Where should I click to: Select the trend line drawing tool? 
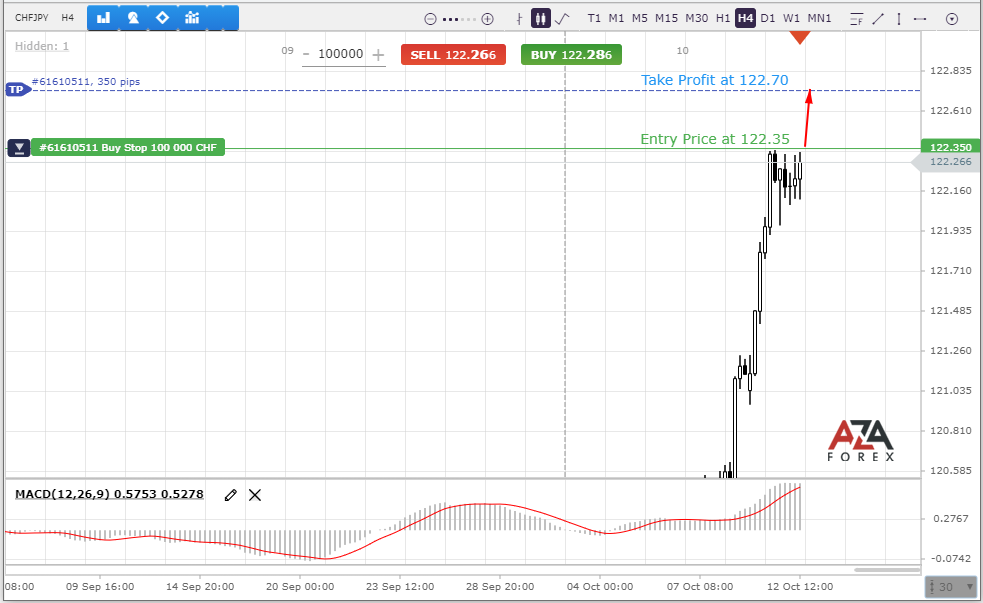878,19
